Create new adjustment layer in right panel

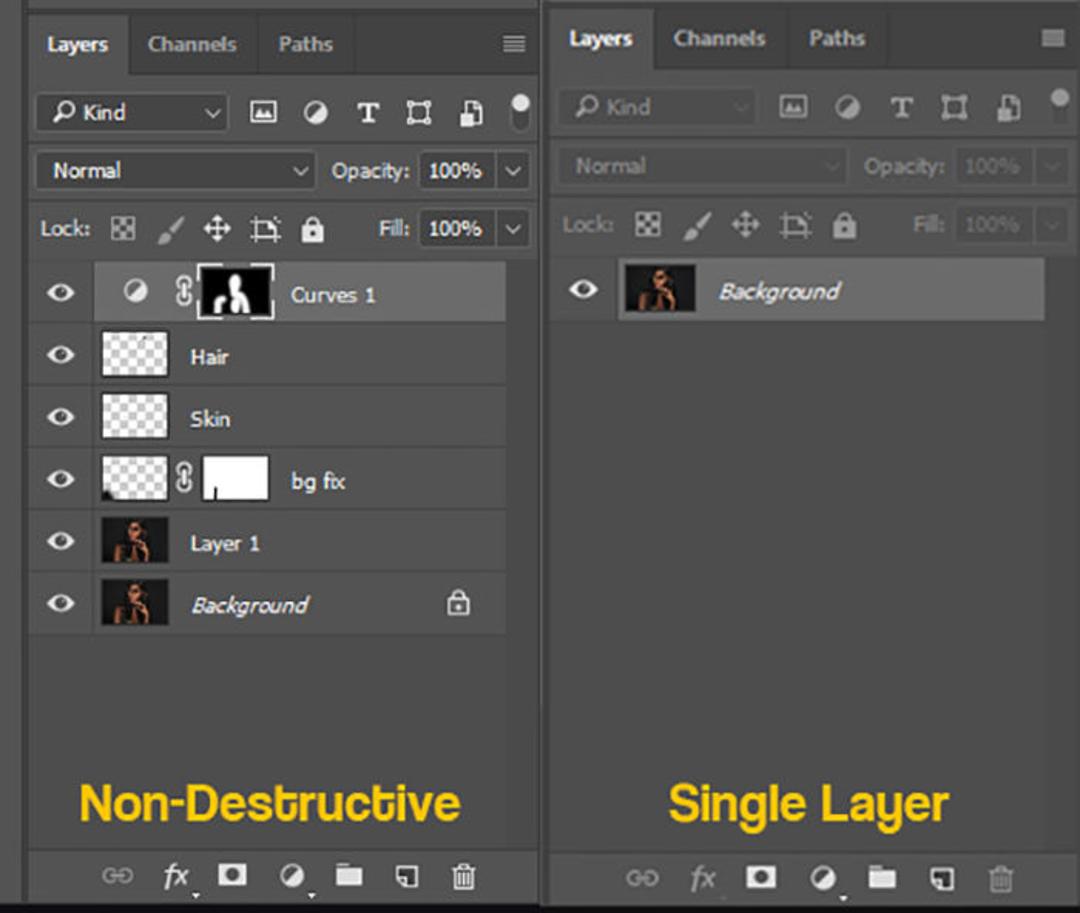[x=823, y=878]
